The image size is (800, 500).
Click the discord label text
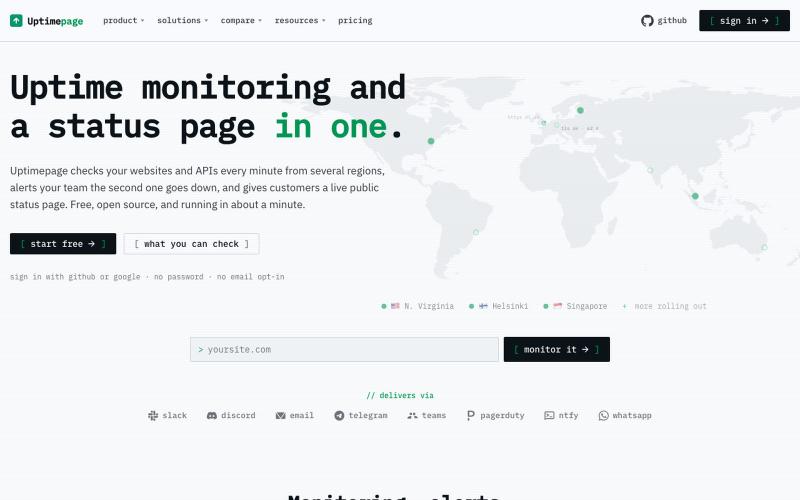pyautogui.click(x=238, y=415)
